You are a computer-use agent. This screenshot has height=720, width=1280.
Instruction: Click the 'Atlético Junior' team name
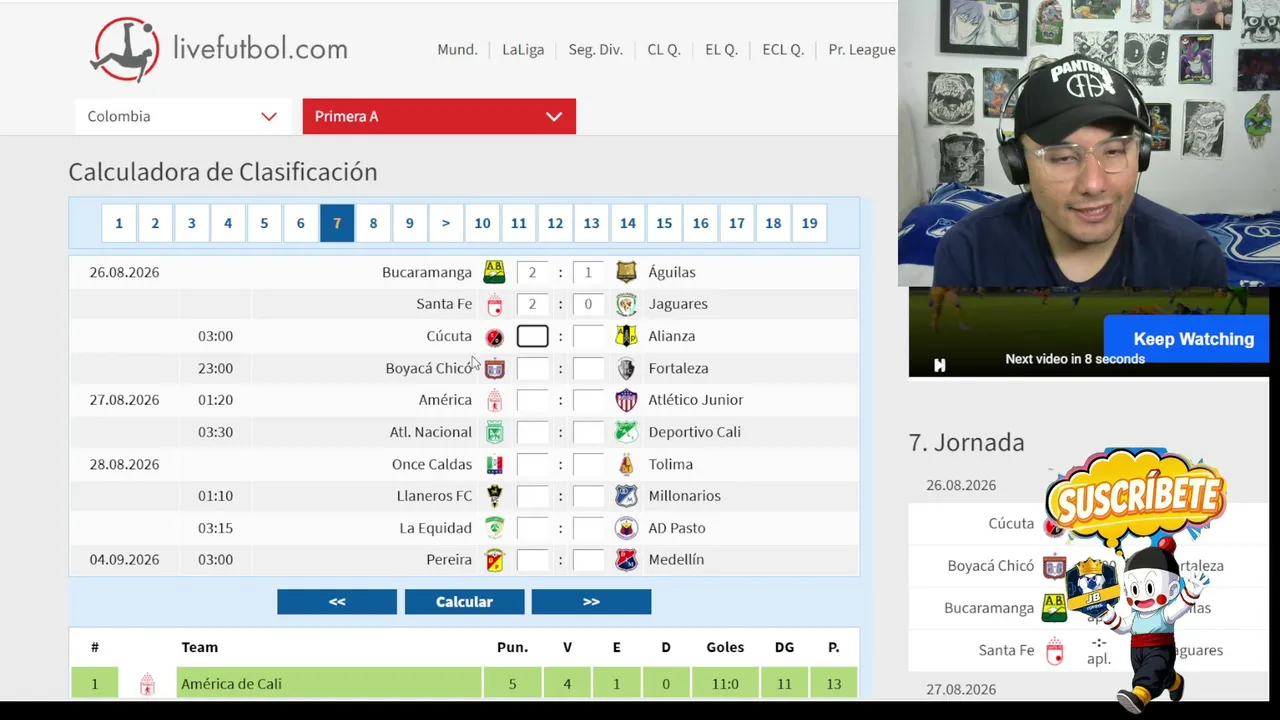coord(696,400)
